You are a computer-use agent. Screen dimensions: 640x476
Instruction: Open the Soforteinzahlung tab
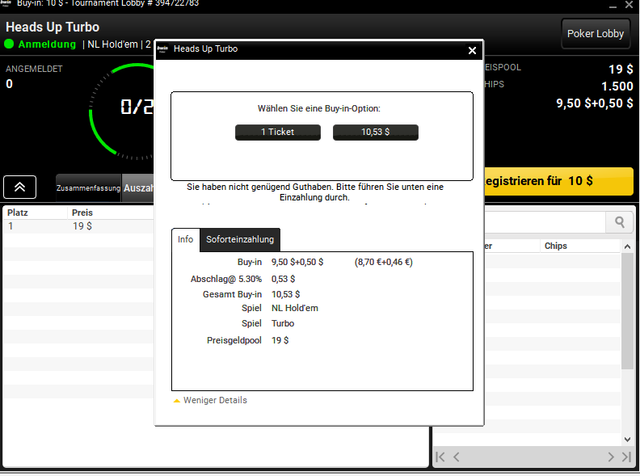(x=240, y=240)
